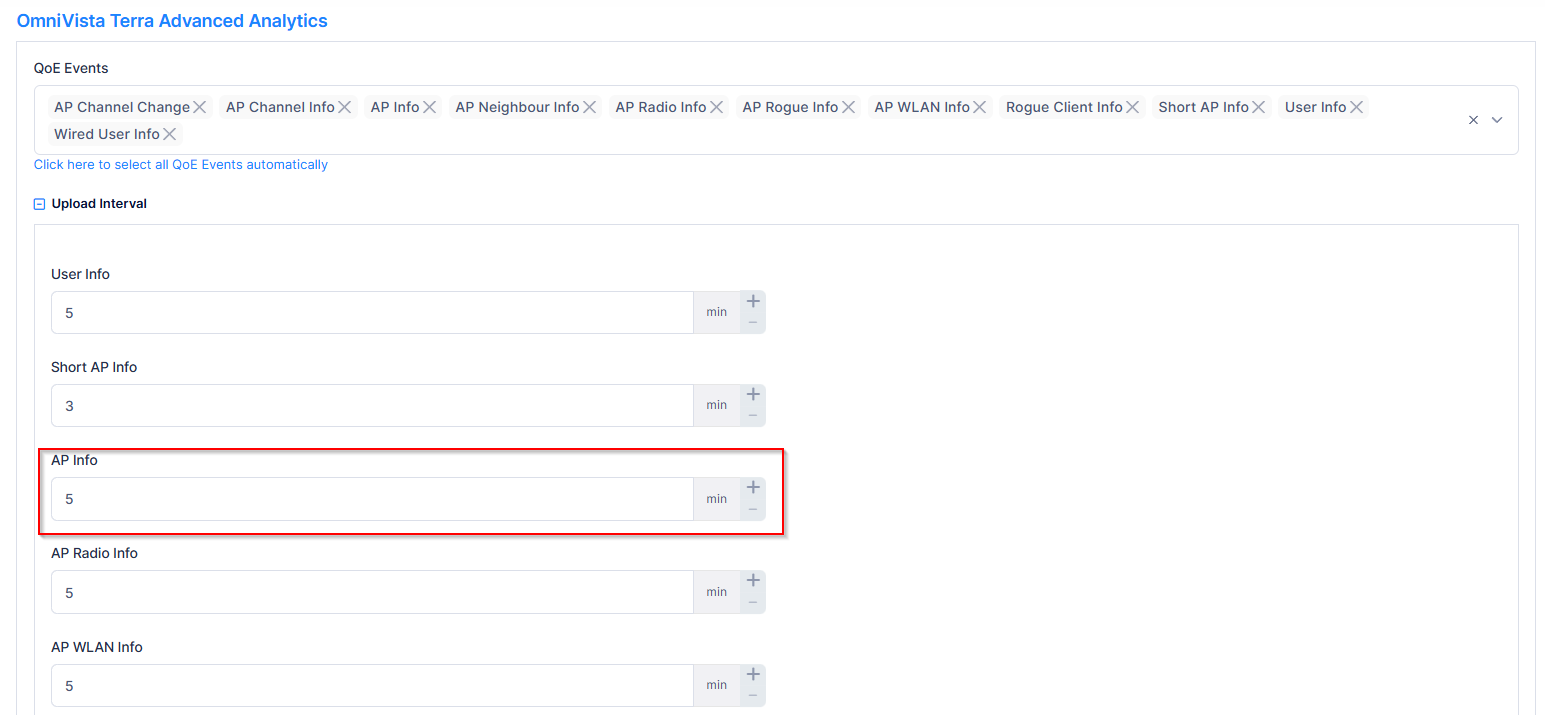Remove the AP Channel Change tag

coord(200,107)
